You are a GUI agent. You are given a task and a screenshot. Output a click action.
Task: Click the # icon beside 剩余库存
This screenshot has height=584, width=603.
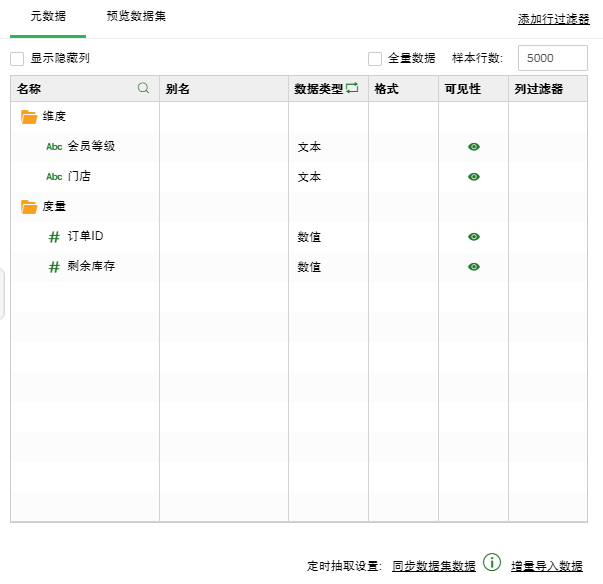pos(54,267)
